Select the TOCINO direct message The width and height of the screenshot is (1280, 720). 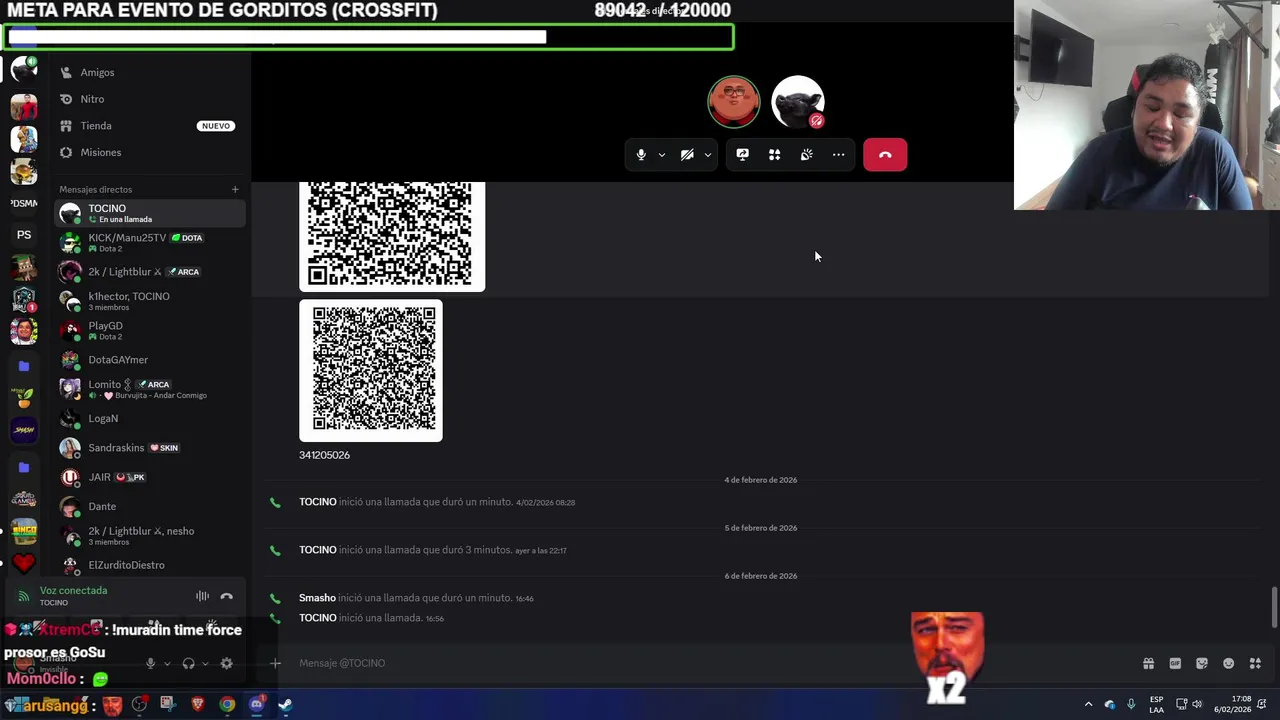click(x=150, y=213)
